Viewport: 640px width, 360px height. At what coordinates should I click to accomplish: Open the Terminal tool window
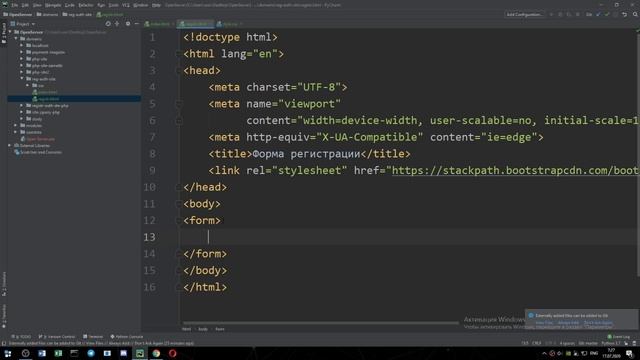(93, 337)
